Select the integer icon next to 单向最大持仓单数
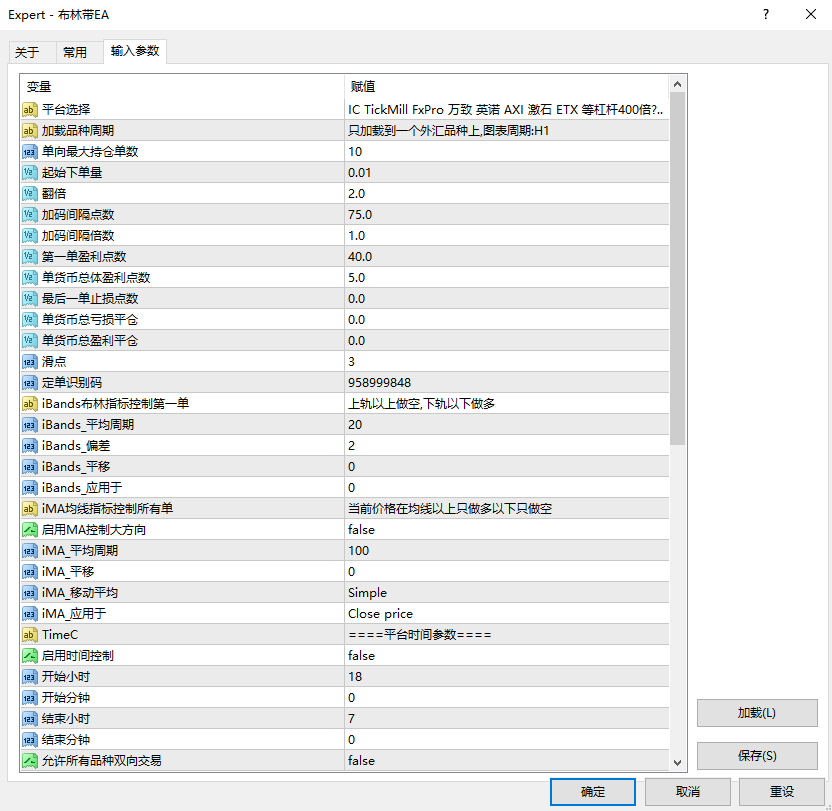The height and width of the screenshot is (811, 832). click(30, 151)
